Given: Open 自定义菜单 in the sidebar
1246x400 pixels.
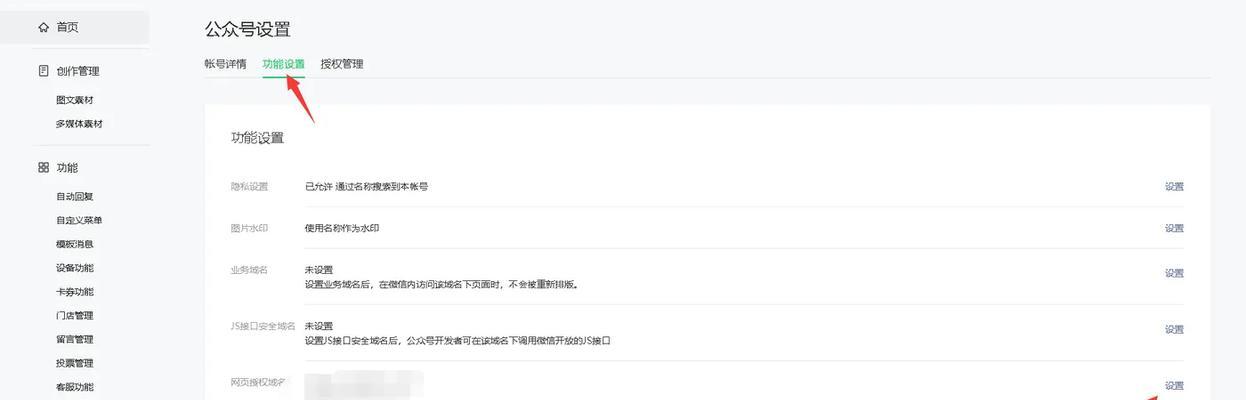Looking at the screenshot, I should click(x=79, y=220).
